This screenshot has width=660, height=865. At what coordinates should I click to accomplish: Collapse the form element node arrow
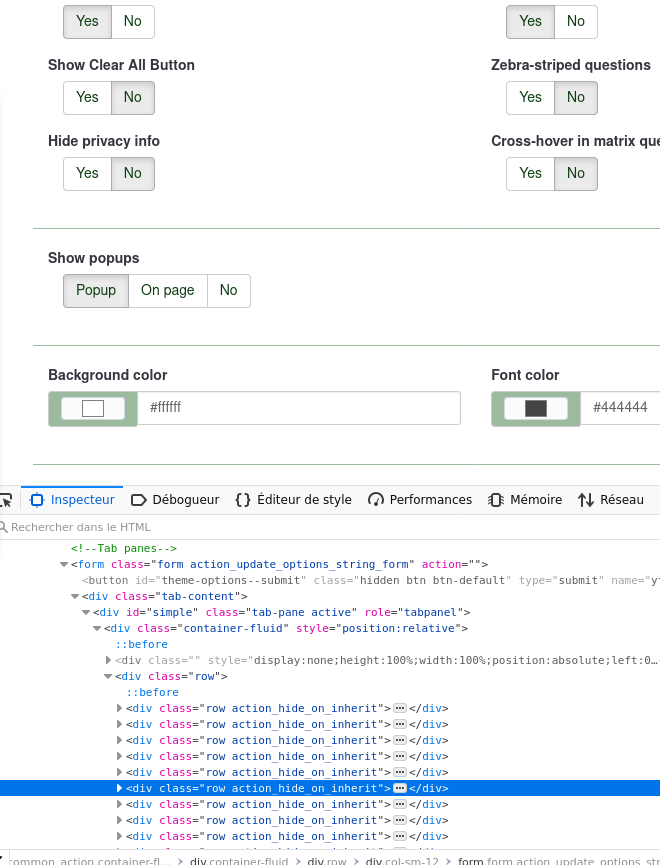(x=64, y=564)
